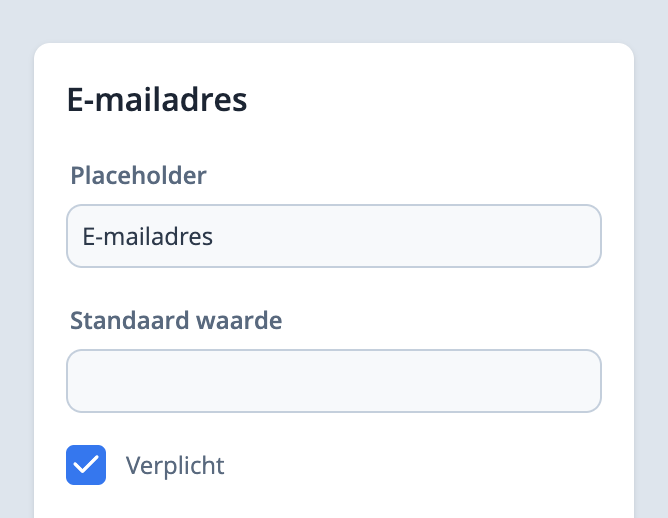
Task: Click the Placeholder label
Action: [x=138, y=176]
